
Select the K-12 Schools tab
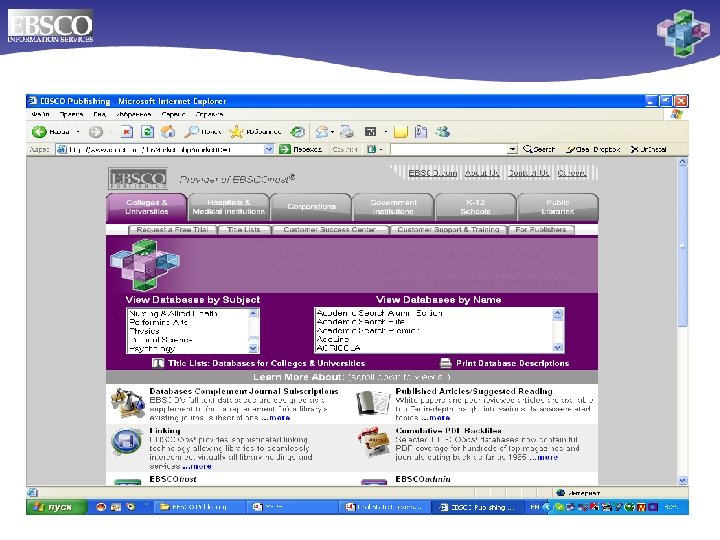tap(475, 207)
